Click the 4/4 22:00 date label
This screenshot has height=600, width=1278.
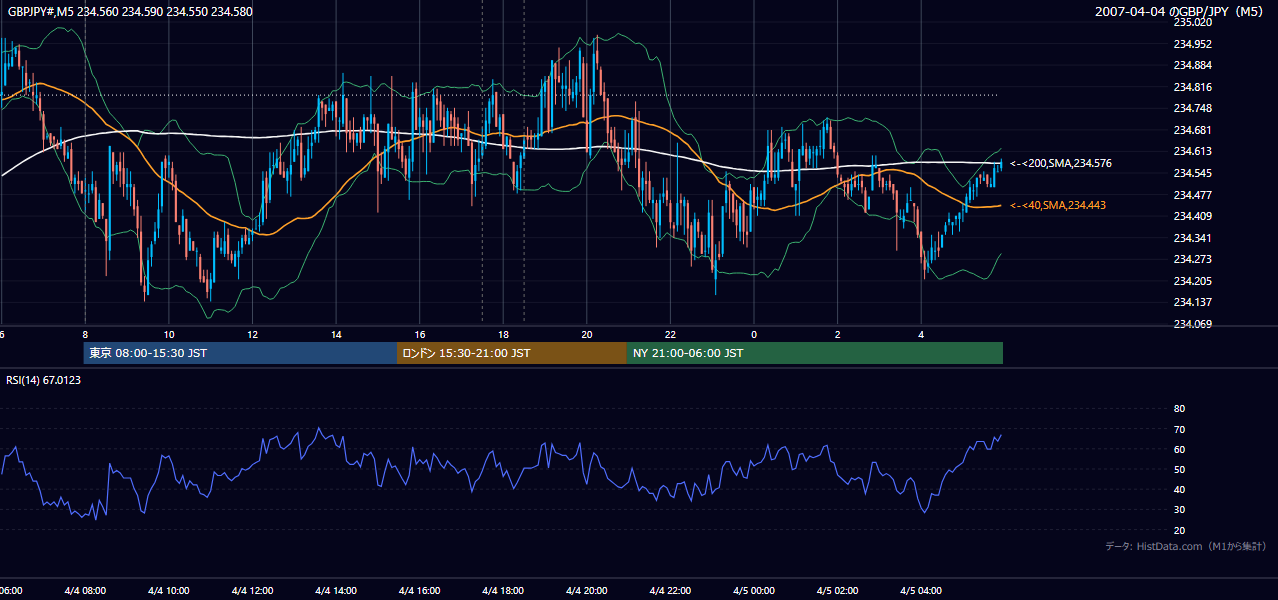click(x=671, y=591)
